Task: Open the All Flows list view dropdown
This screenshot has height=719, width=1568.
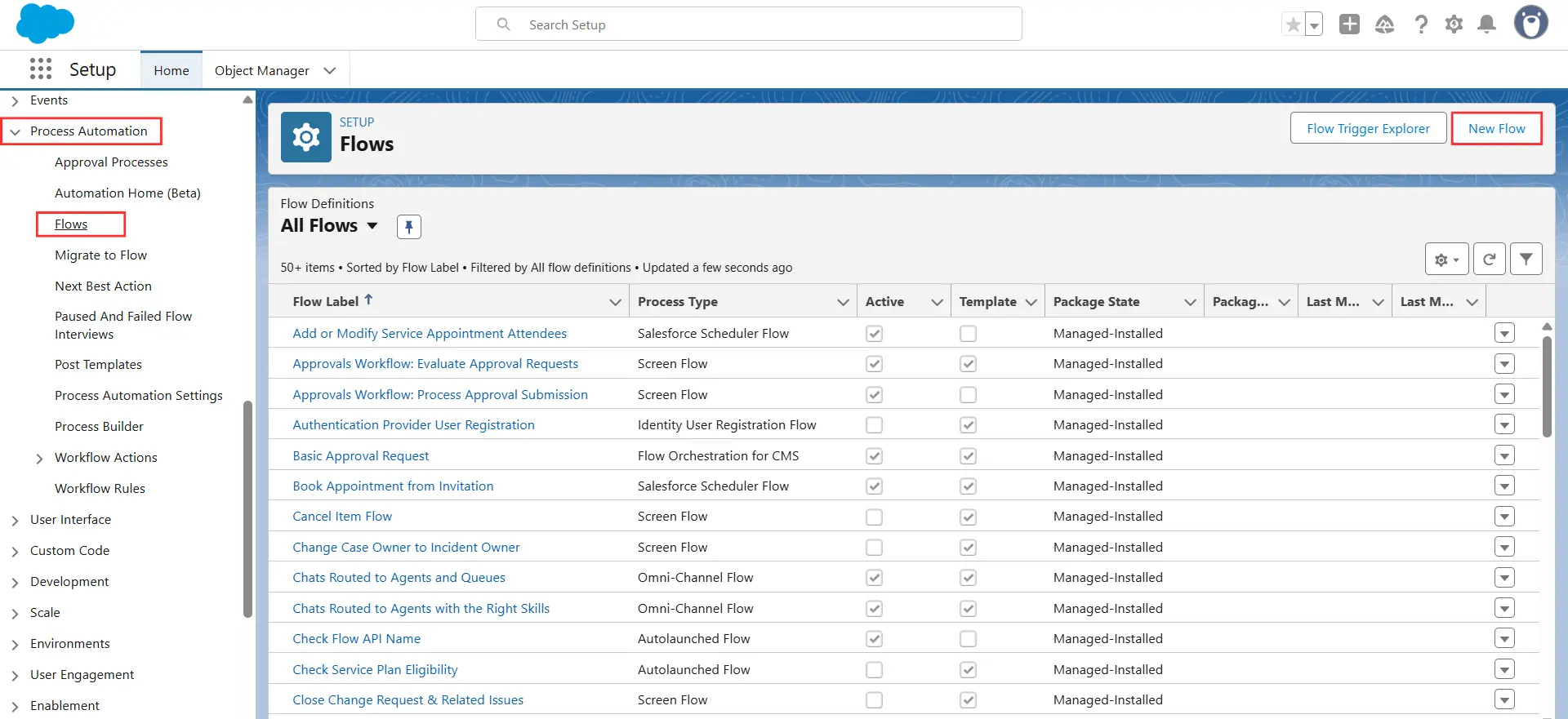Action: pos(372,226)
